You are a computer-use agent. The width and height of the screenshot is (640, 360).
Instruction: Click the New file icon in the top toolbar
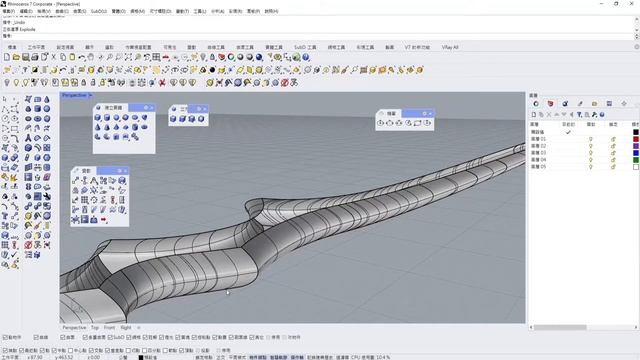7,57
